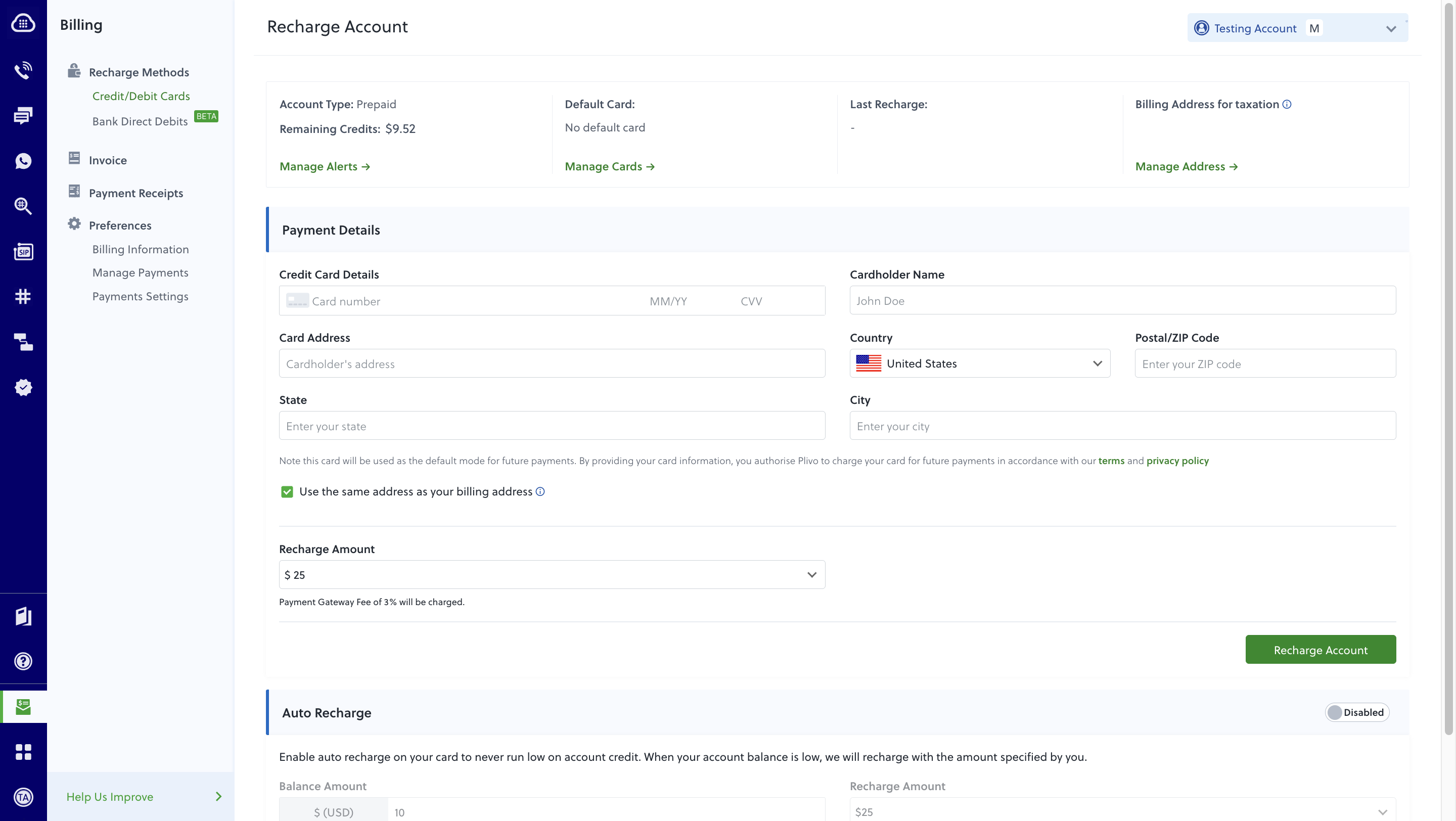Screen dimensions: 1456x821
Task: Open the Testing Account dropdown
Action: point(1297,28)
